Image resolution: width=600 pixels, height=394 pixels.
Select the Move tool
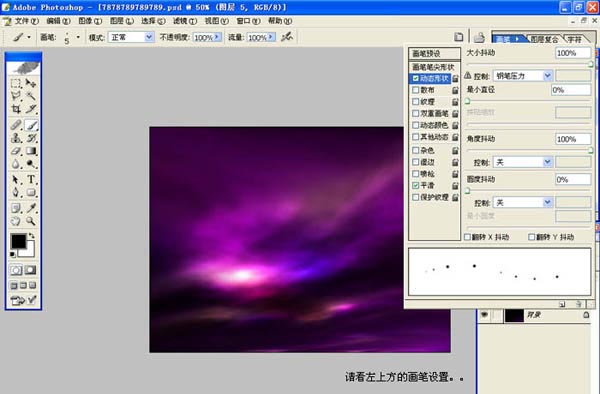(x=31, y=83)
